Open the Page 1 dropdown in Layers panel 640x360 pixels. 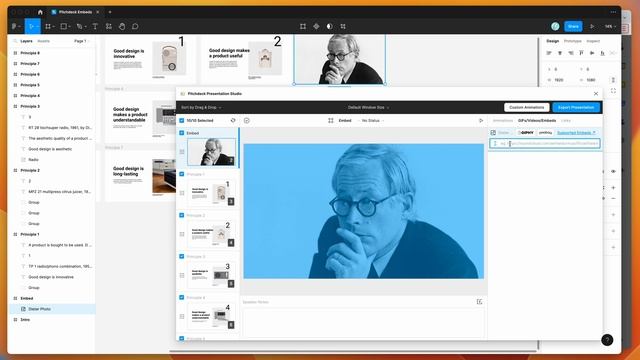pyautogui.click(x=81, y=41)
